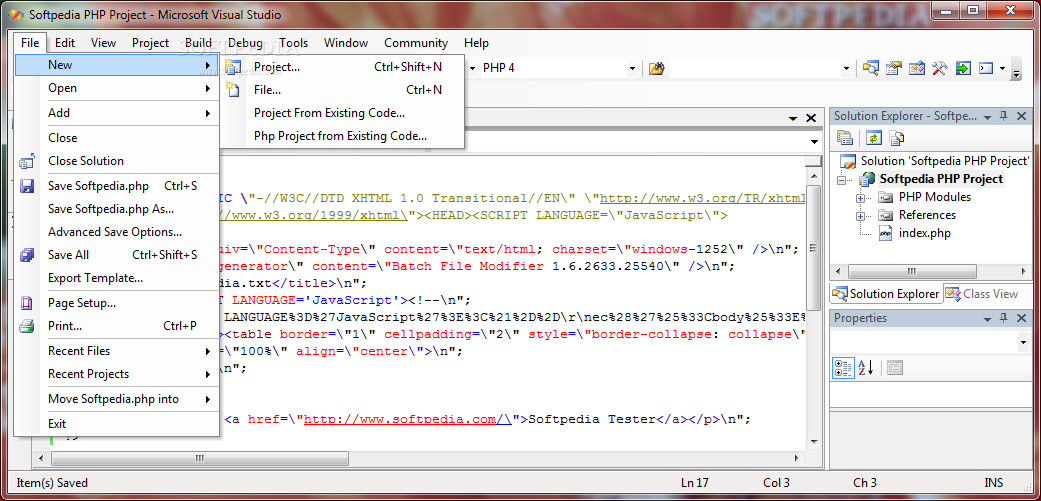Open the Object Browser toolbar icon
1041x501 pixels.
pyautogui.click(x=917, y=68)
